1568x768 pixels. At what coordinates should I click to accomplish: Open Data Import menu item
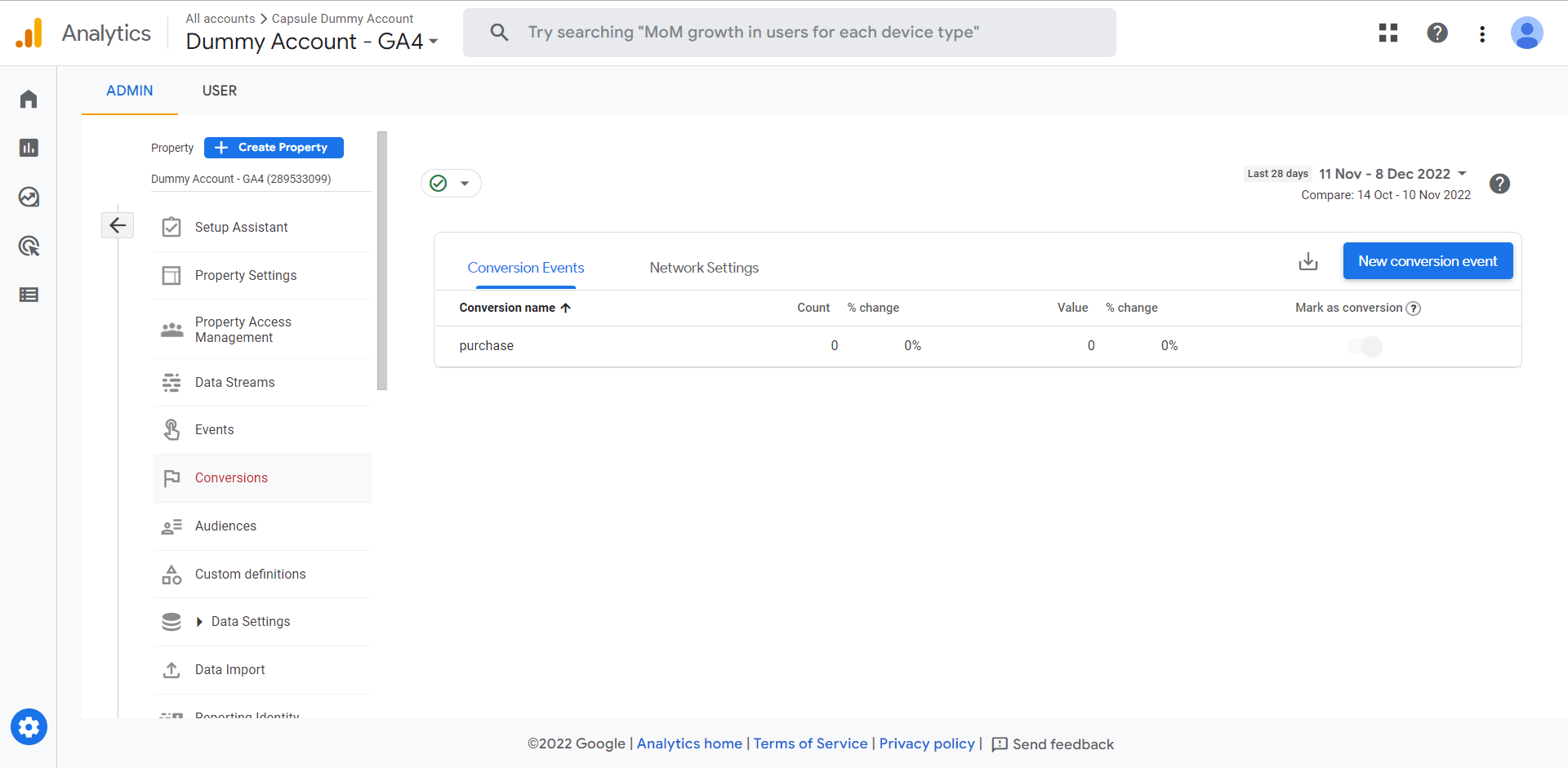(229, 670)
